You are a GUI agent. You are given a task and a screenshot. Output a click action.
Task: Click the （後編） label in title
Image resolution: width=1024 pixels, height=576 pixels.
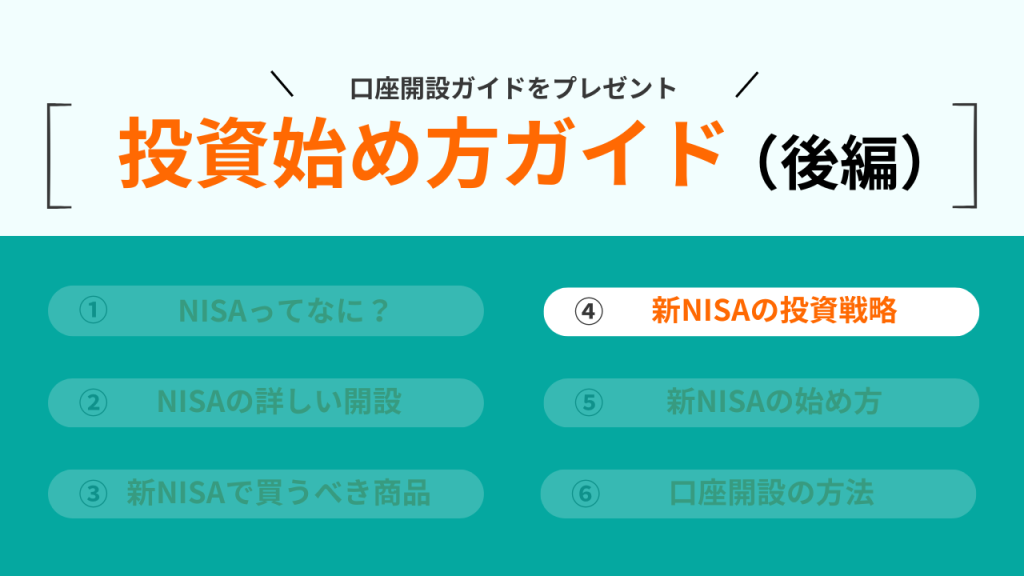tap(837, 159)
